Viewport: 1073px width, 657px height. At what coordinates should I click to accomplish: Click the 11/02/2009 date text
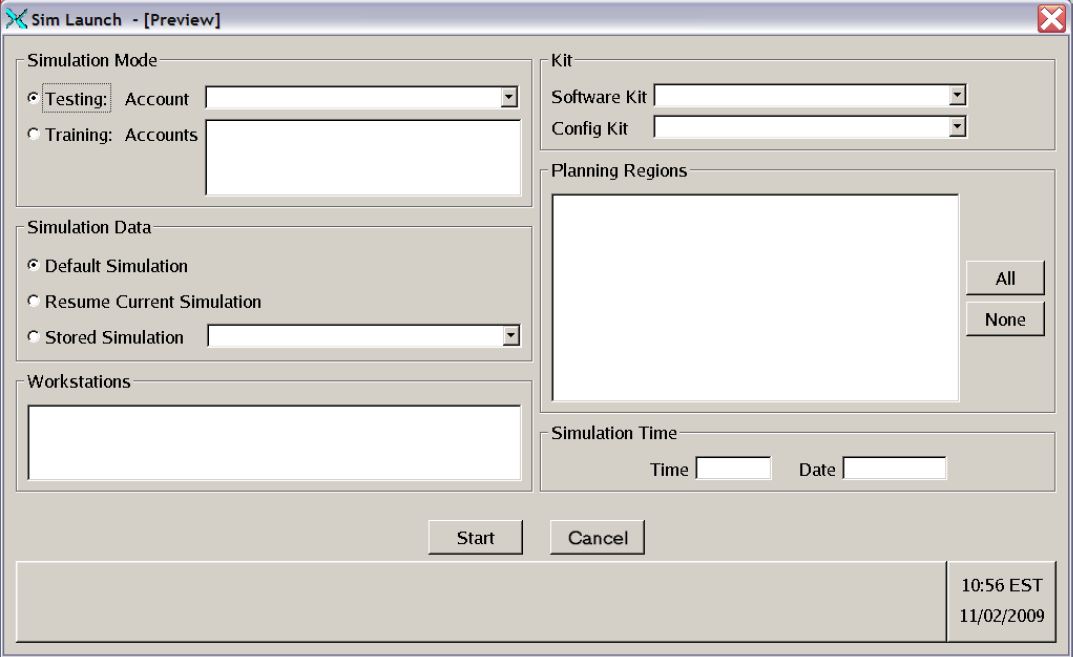[x=1002, y=615]
